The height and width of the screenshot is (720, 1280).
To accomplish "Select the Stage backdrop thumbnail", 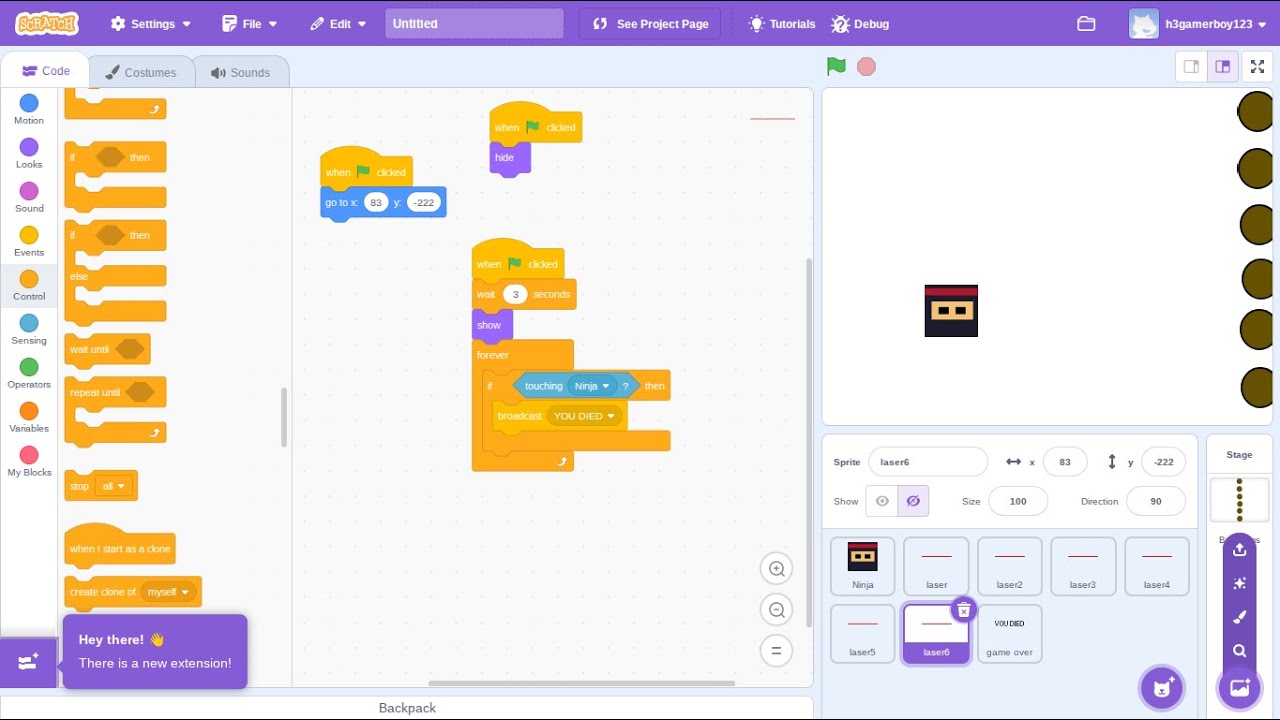I will tap(1240, 499).
